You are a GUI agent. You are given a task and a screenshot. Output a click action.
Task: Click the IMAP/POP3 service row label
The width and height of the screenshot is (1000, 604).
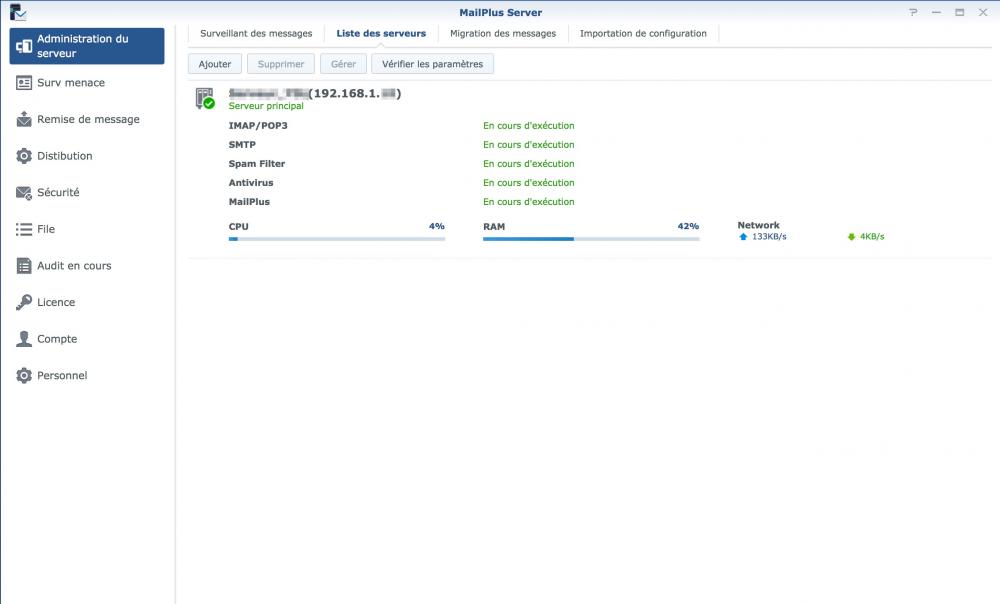click(x=258, y=126)
